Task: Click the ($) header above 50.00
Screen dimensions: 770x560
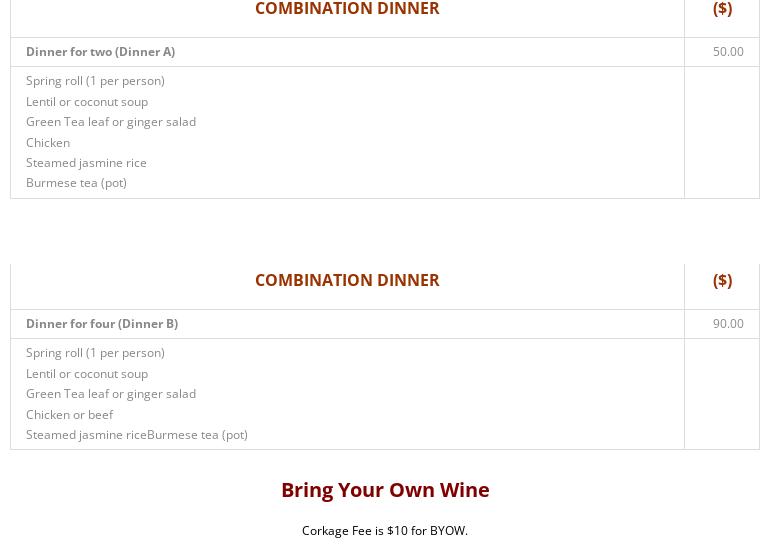Action: (x=722, y=8)
